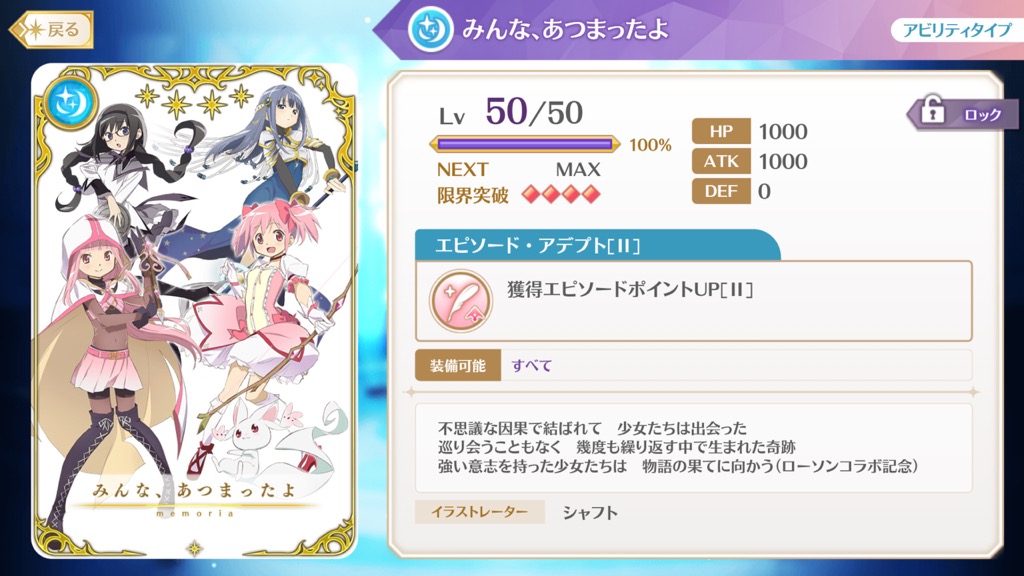This screenshot has width=1024, height=576.
Task: Click the blue ability badge on card
Action: point(70,102)
